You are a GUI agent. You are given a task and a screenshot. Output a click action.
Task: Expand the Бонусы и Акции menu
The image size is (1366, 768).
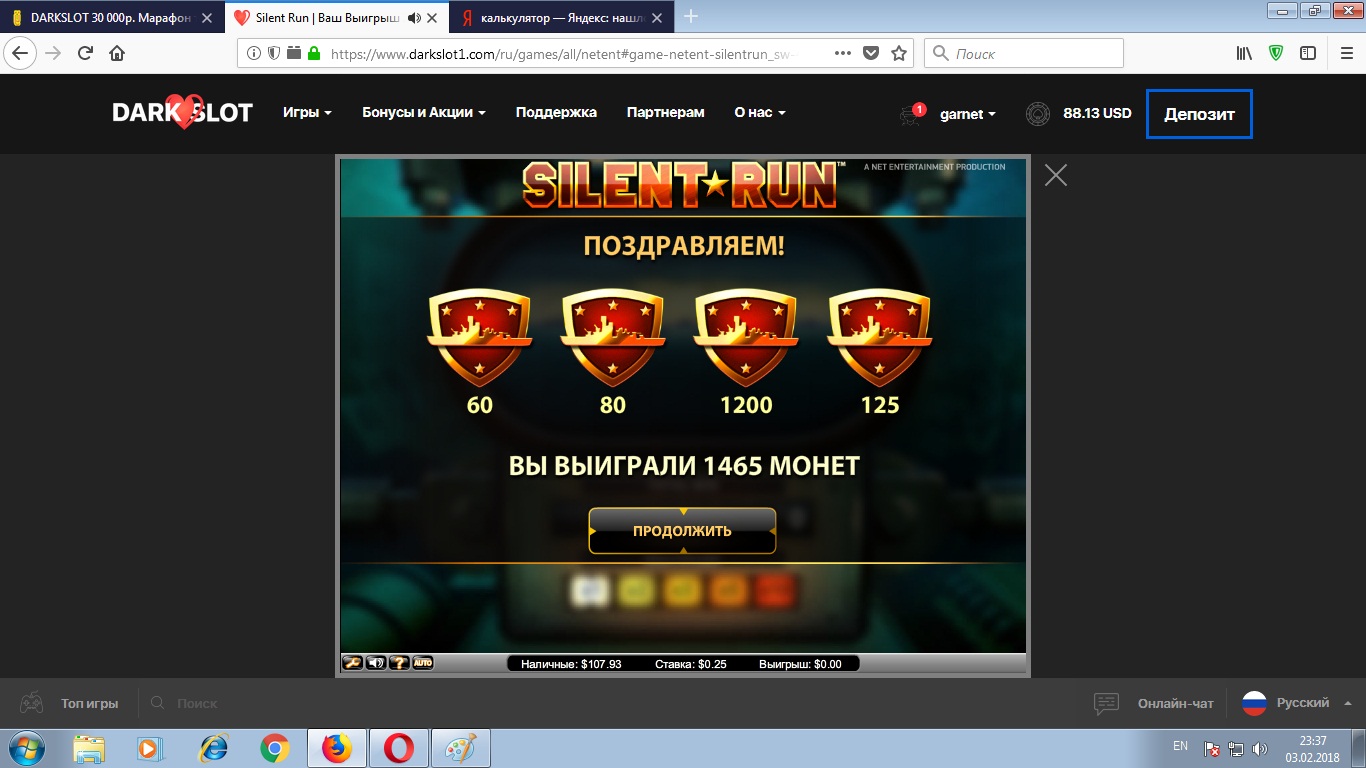pos(424,113)
